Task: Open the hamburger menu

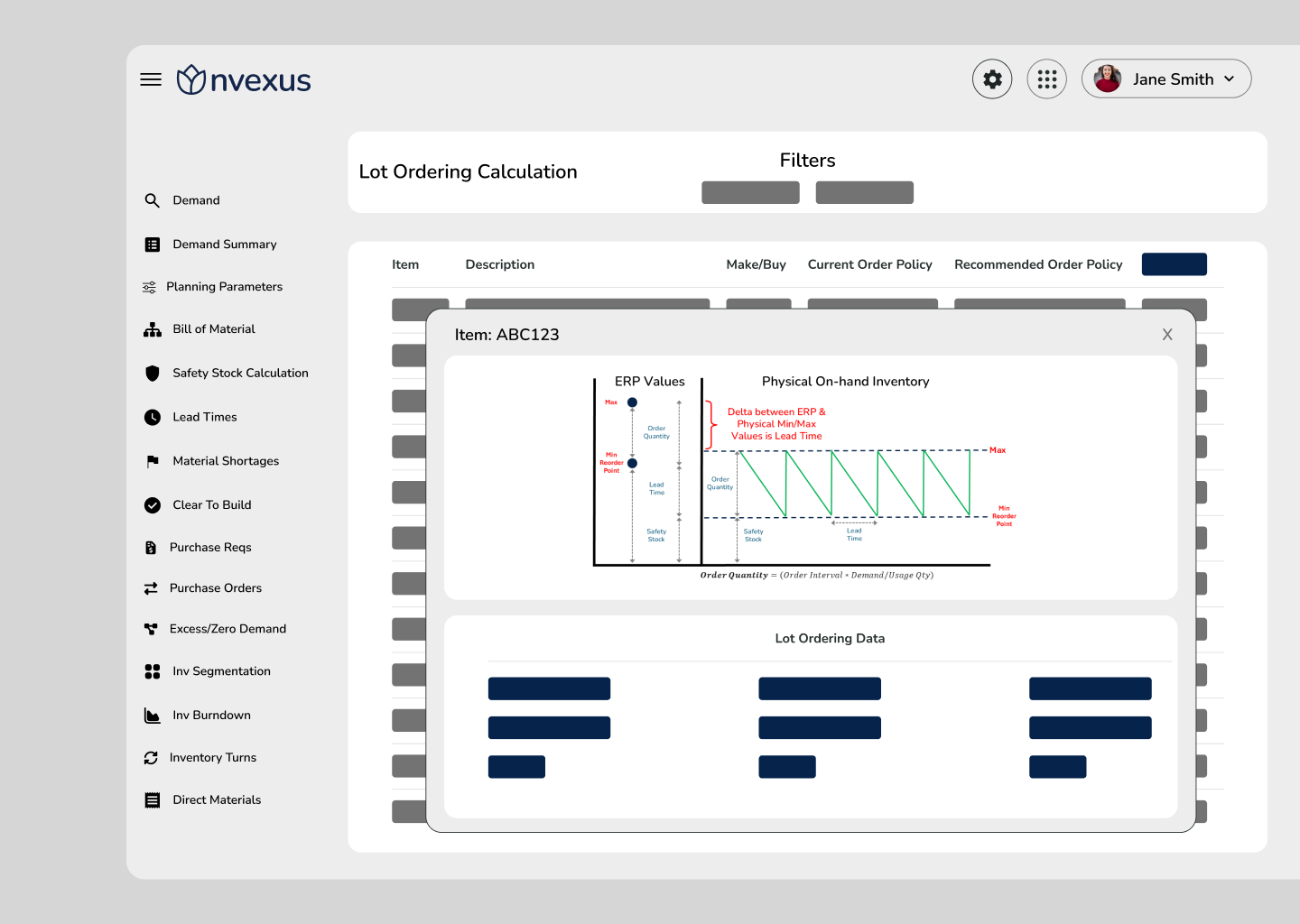Action: coord(151,79)
